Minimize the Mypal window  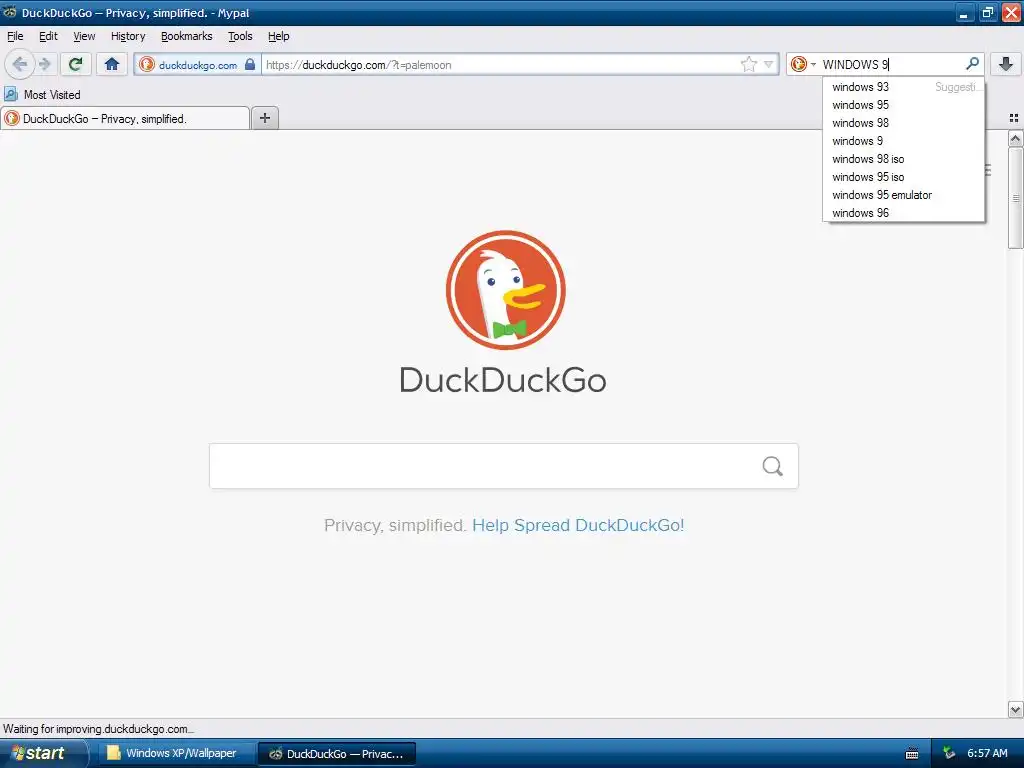click(964, 13)
